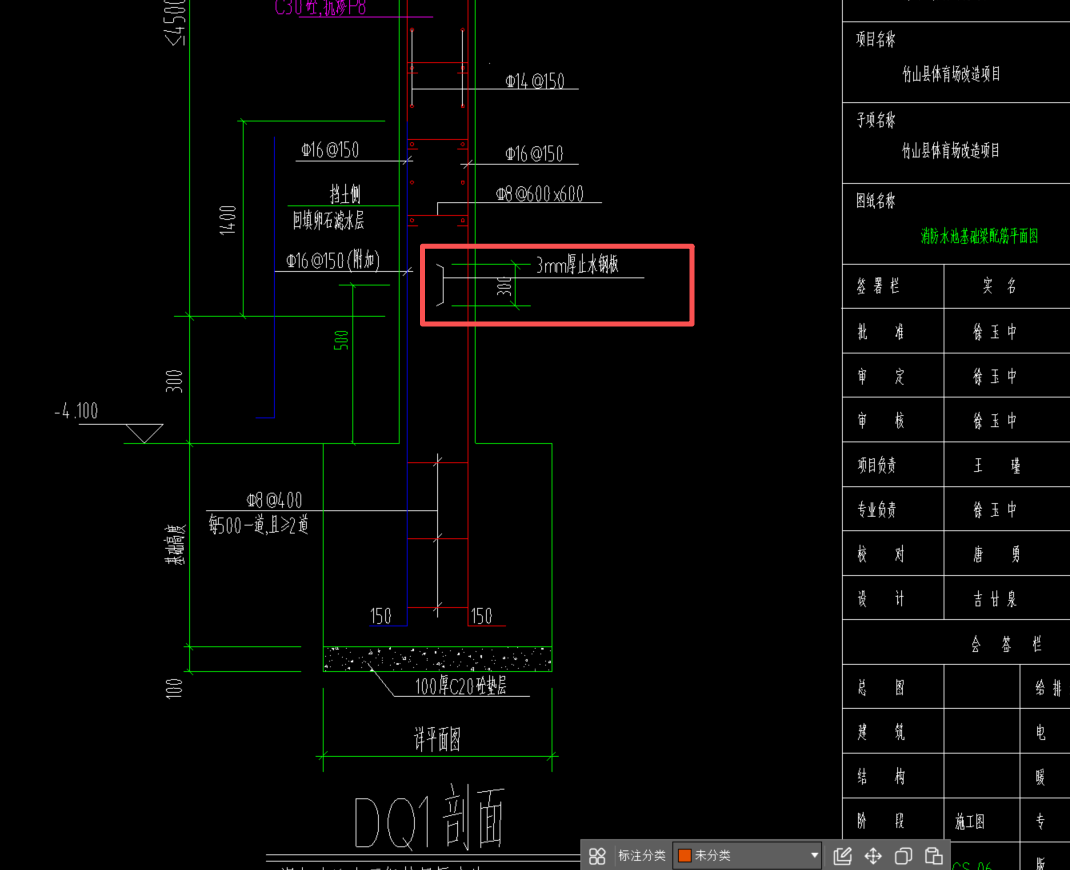Select the 100厚C20砼垫层 callout text

461,686
